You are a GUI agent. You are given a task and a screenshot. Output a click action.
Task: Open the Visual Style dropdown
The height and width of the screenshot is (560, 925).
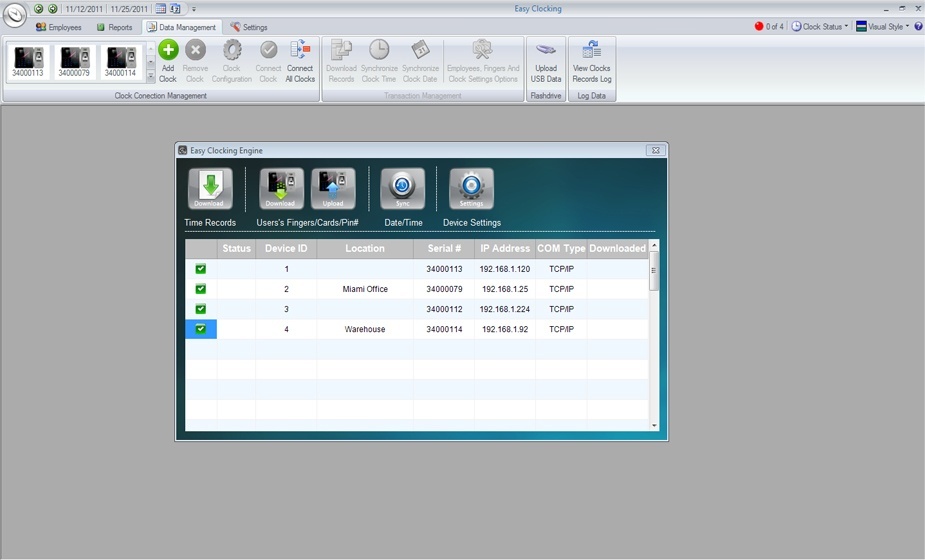tap(883, 27)
